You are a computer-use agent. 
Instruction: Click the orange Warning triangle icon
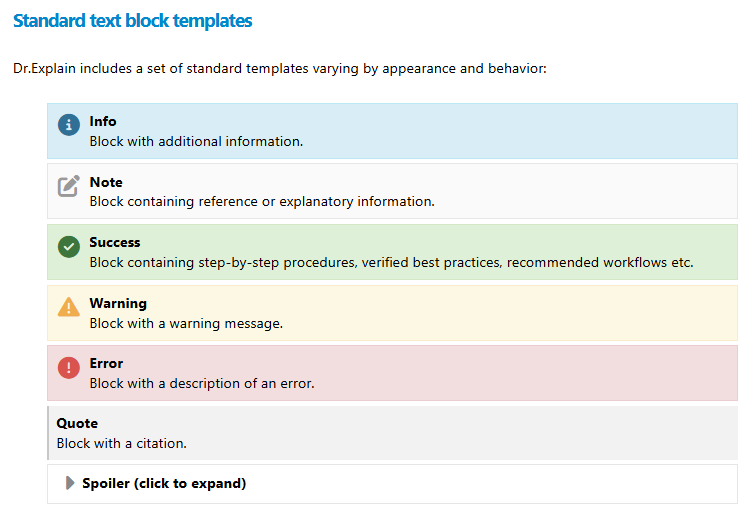point(68,307)
